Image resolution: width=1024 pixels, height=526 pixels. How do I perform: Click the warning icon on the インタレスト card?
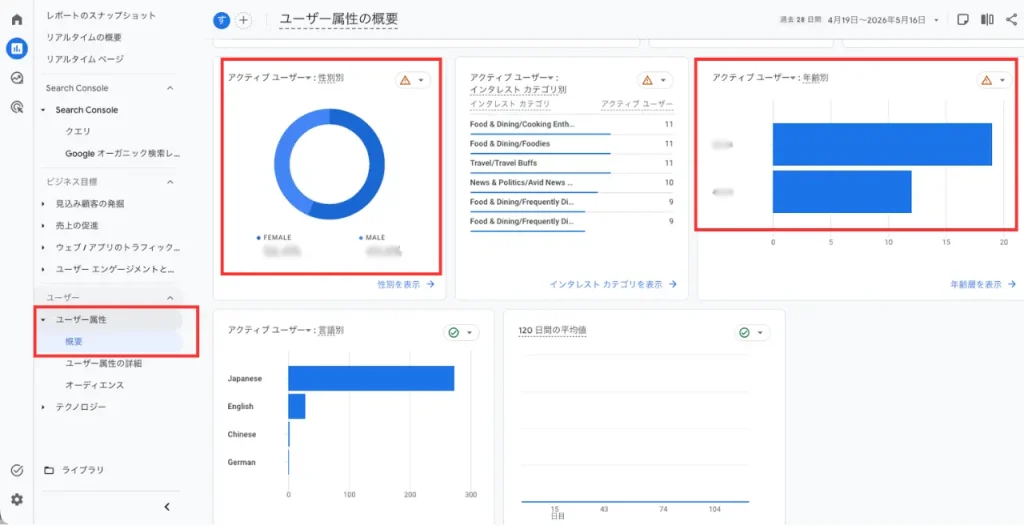647,80
